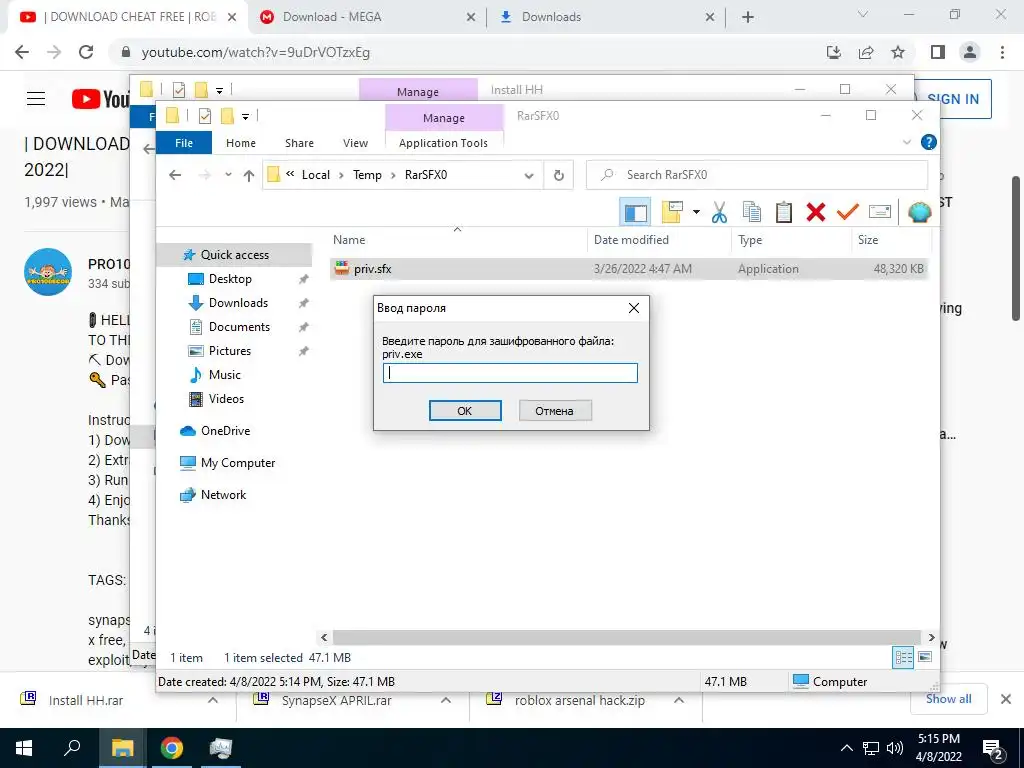Click the Rename icon in the toolbar
This screenshot has height=768, width=1024.
(880, 212)
